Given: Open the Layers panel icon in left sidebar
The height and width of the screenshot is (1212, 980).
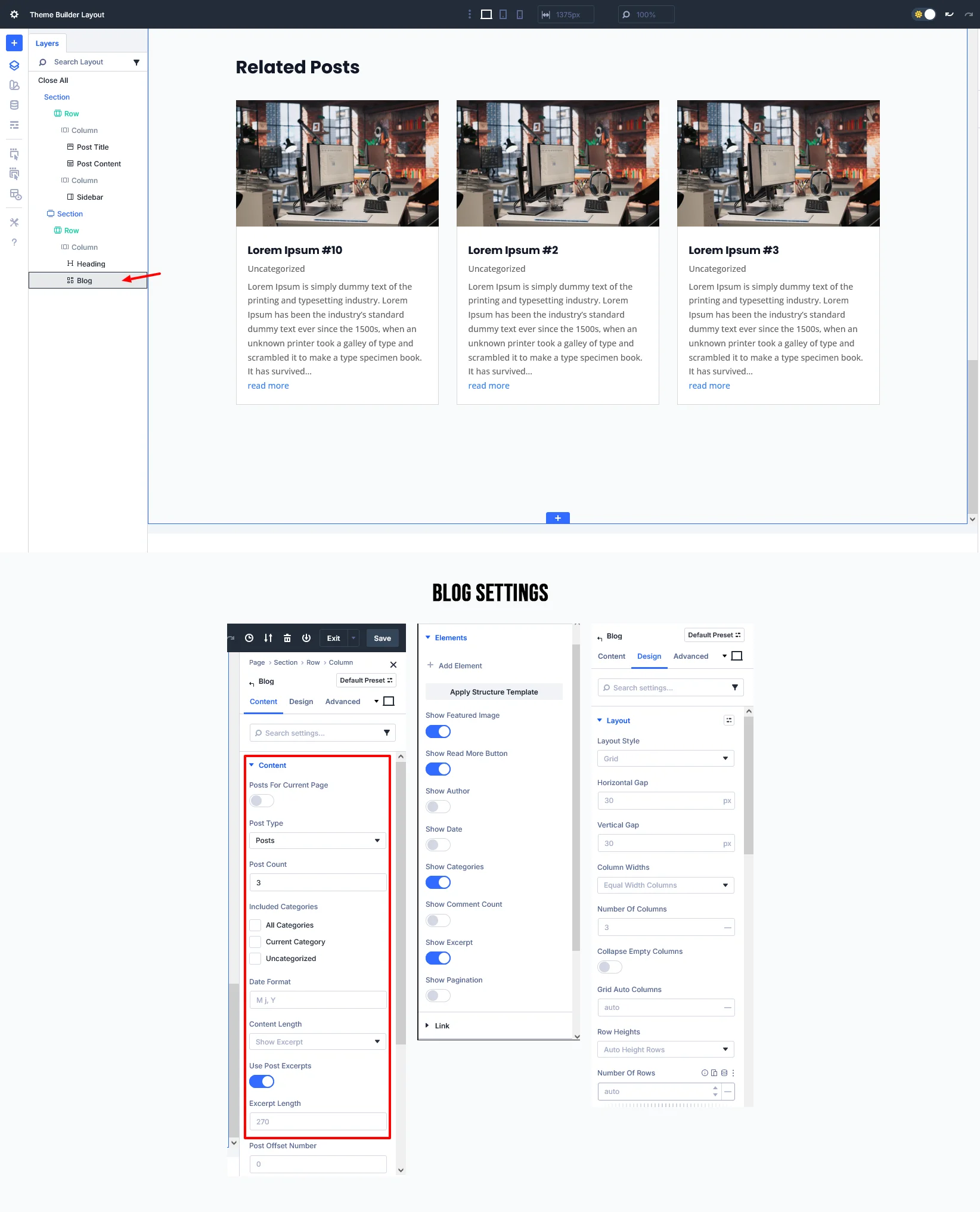Looking at the screenshot, I should click(x=14, y=66).
